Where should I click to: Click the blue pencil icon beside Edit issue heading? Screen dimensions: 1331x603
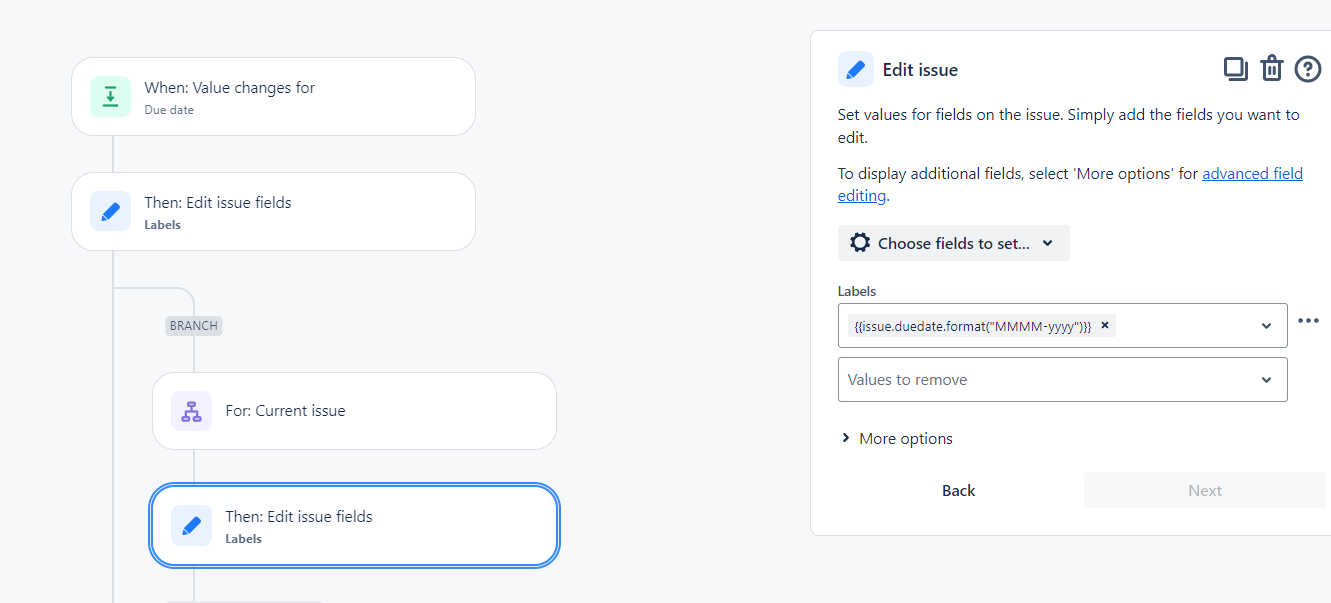(x=855, y=68)
